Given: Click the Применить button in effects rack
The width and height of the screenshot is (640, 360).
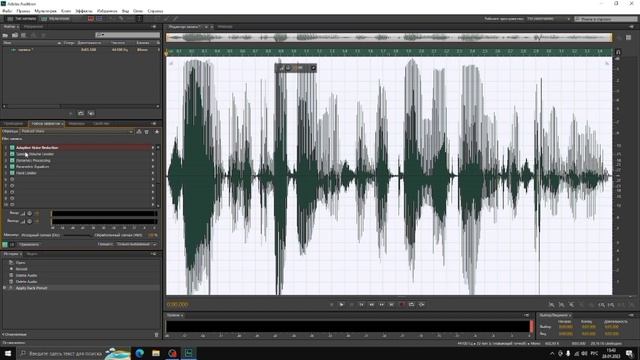Looking at the screenshot, I should (29, 244).
